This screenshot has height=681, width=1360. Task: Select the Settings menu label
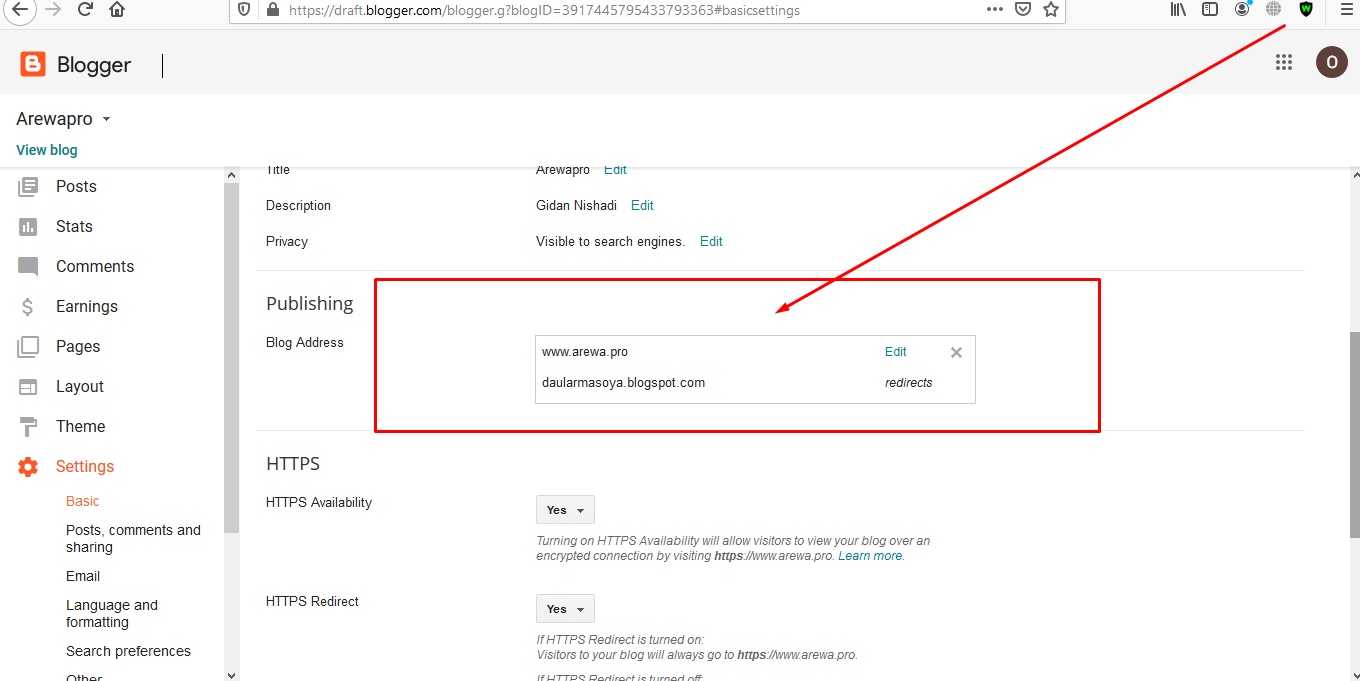coord(85,466)
